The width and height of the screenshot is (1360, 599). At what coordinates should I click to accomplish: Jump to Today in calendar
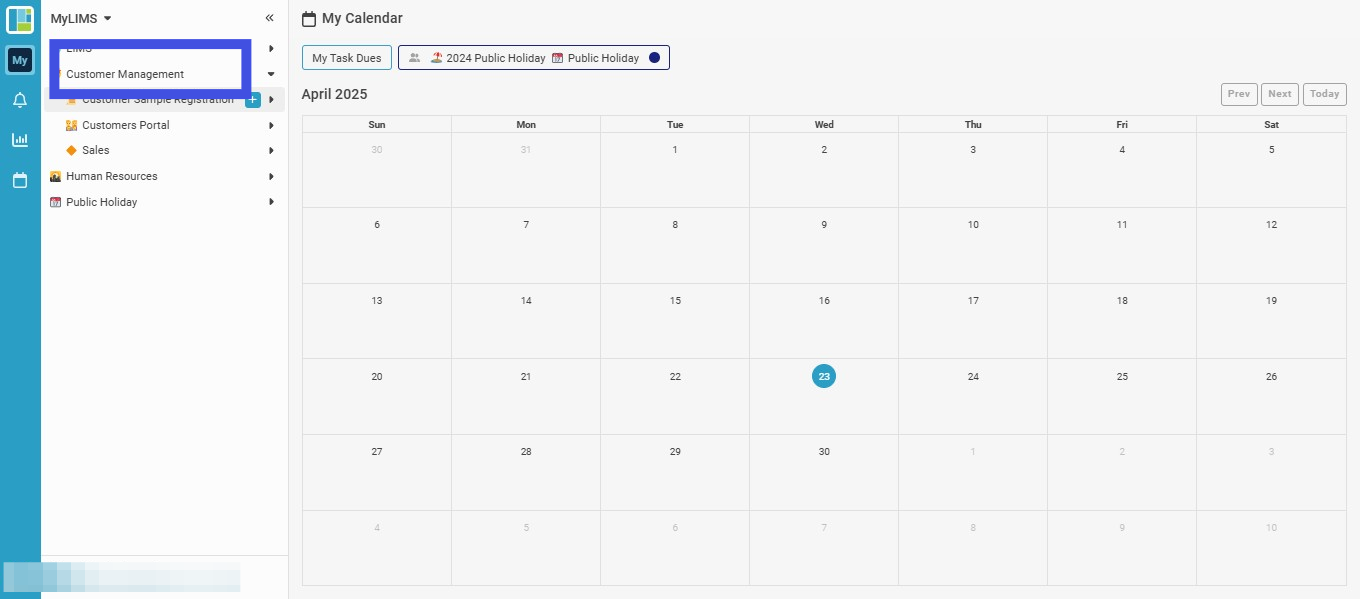tap(1325, 94)
